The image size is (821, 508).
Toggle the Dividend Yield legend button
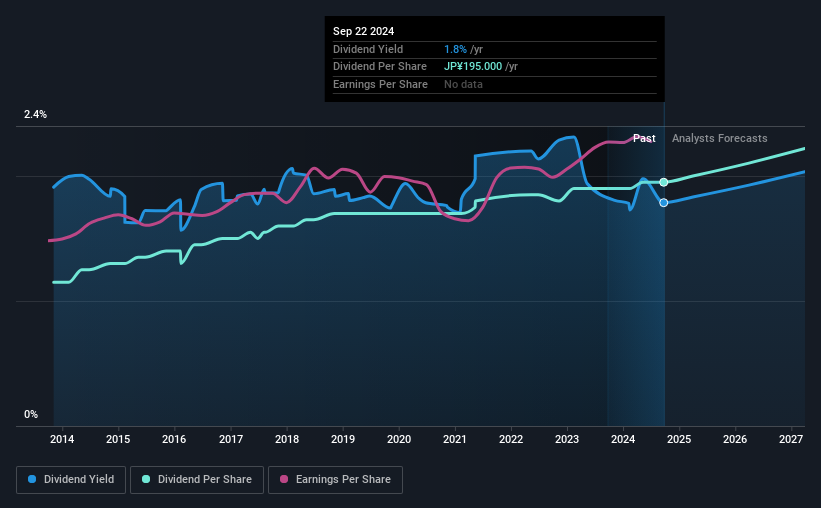point(71,480)
